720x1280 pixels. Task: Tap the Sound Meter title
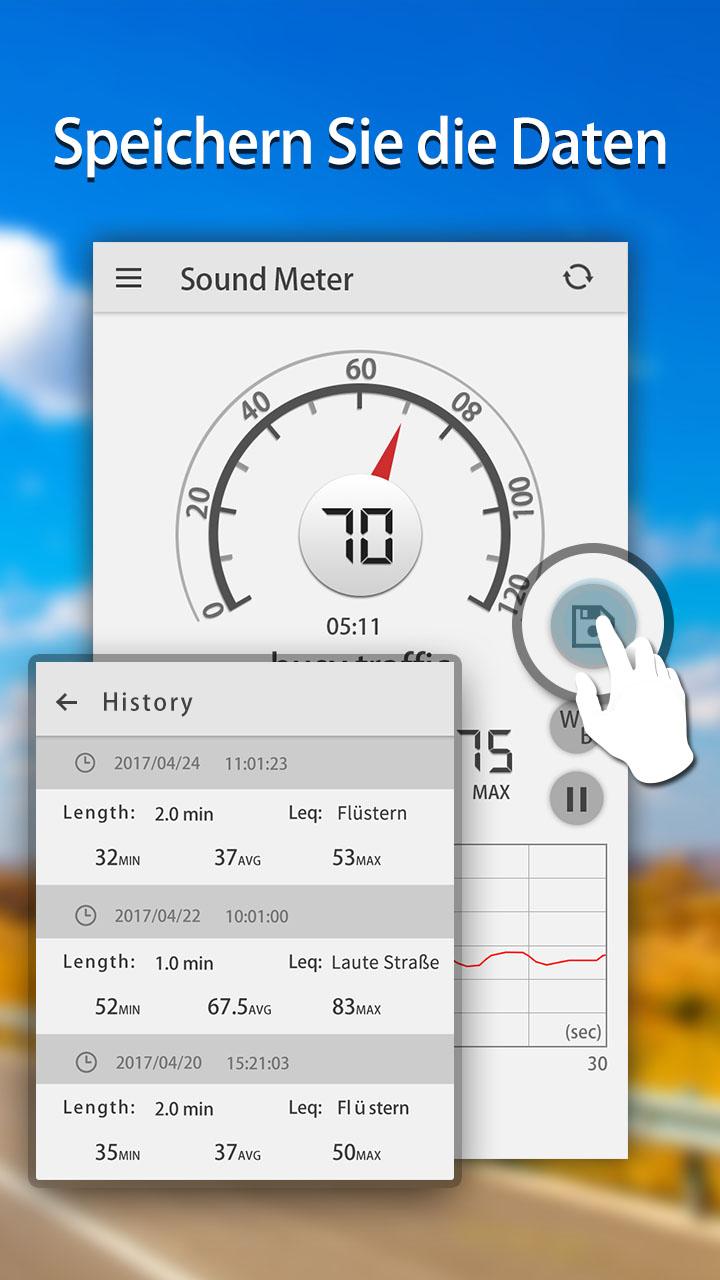click(x=266, y=279)
